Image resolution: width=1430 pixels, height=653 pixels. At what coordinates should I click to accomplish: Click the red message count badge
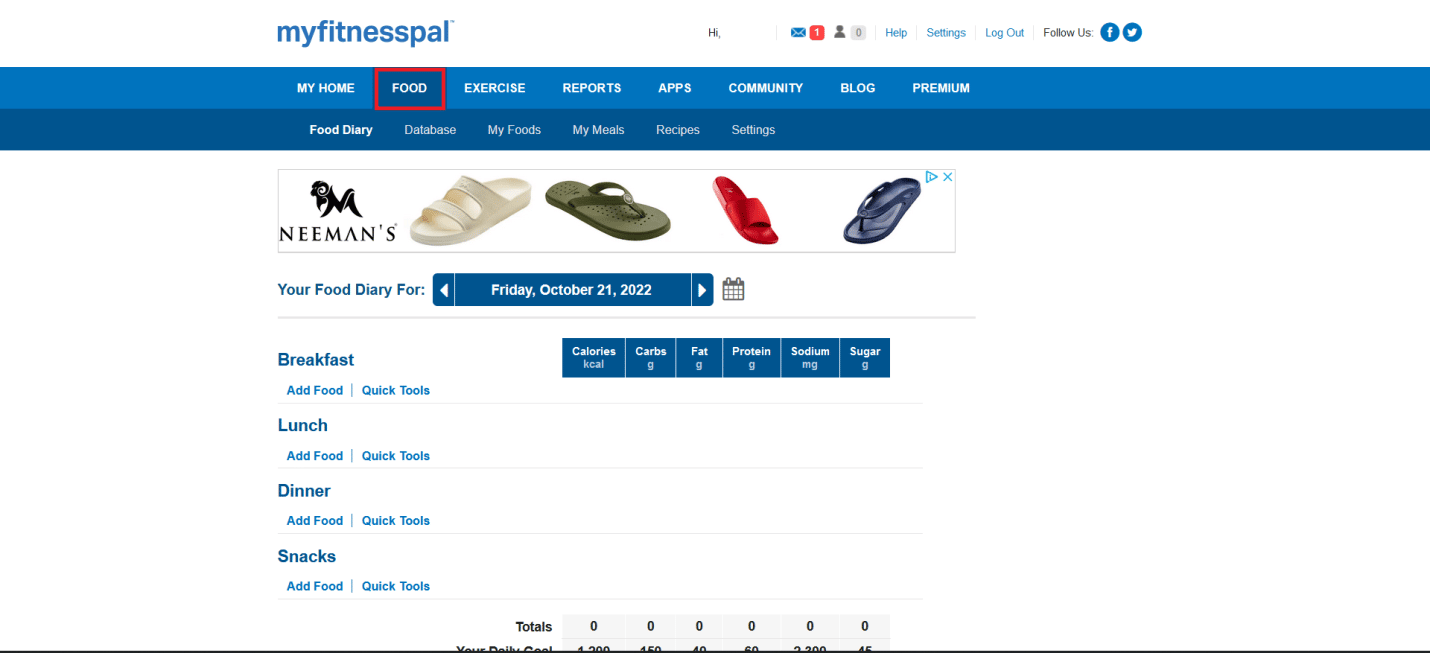817,33
